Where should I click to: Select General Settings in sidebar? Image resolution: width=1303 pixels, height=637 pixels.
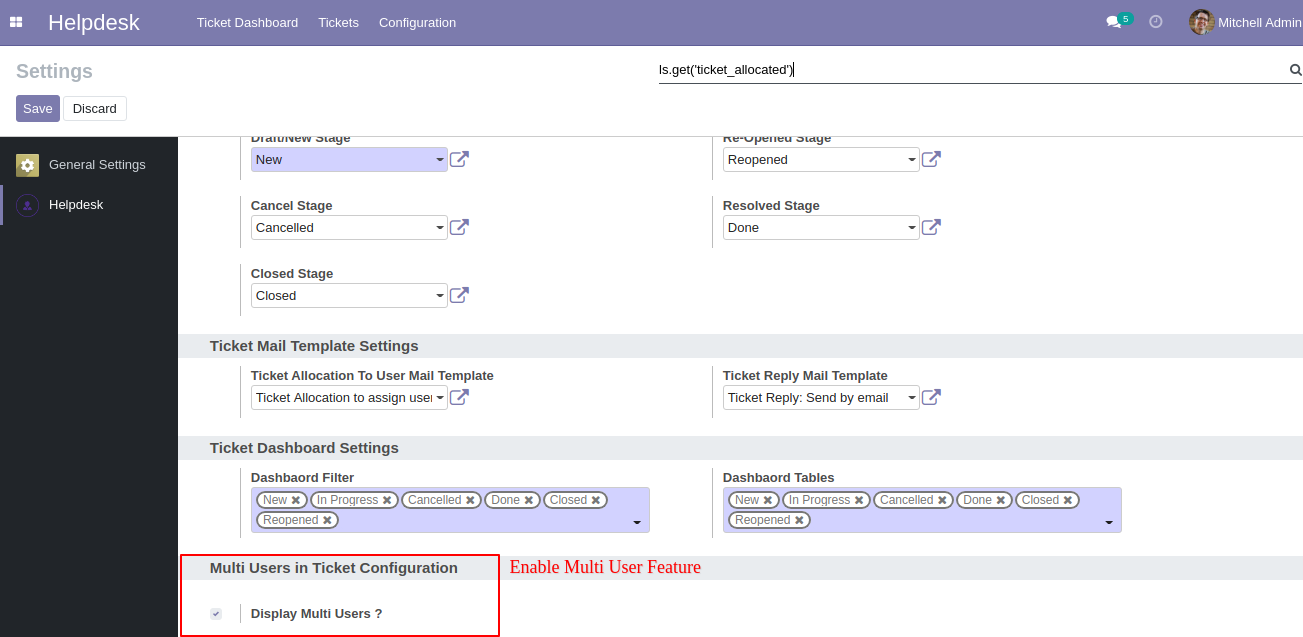pyautogui.click(x=89, y=165)
